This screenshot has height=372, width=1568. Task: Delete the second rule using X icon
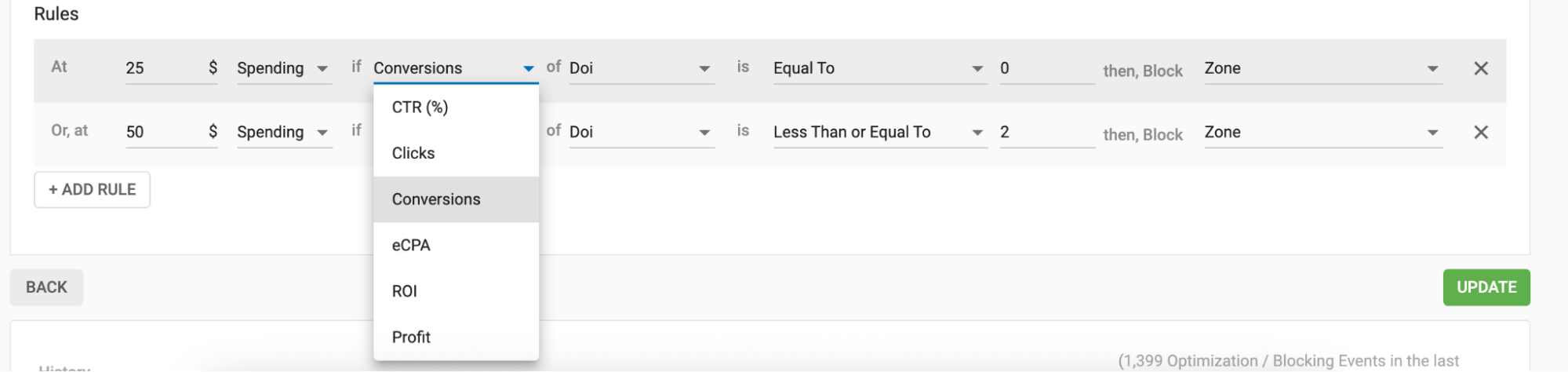pyautogui.click(x=1480, y=132)
